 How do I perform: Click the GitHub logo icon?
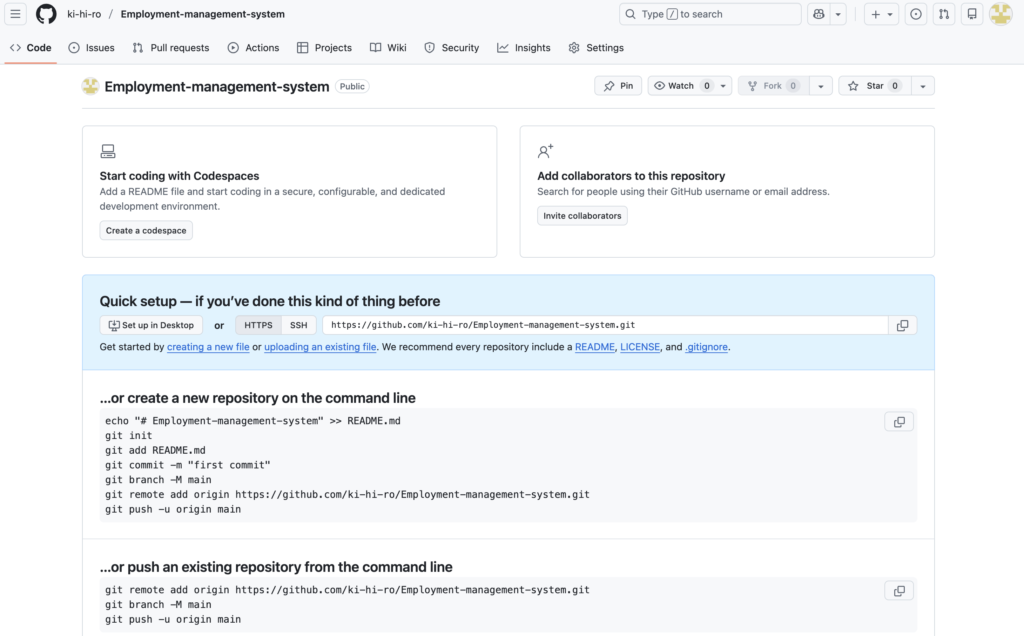pyautogui.click(x=46, y=14)
